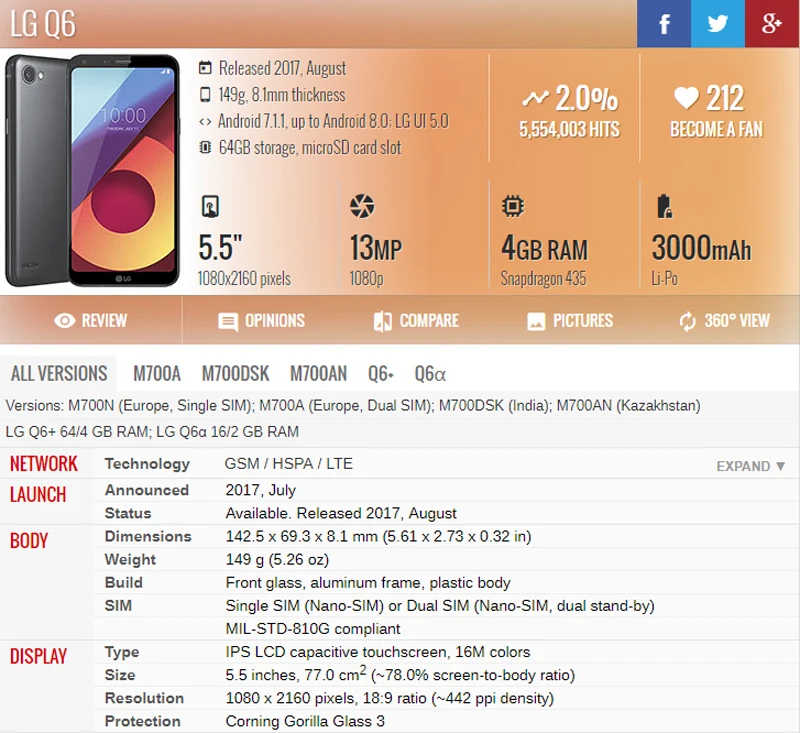Click the Compare phones icon

[x=383, y=321]
